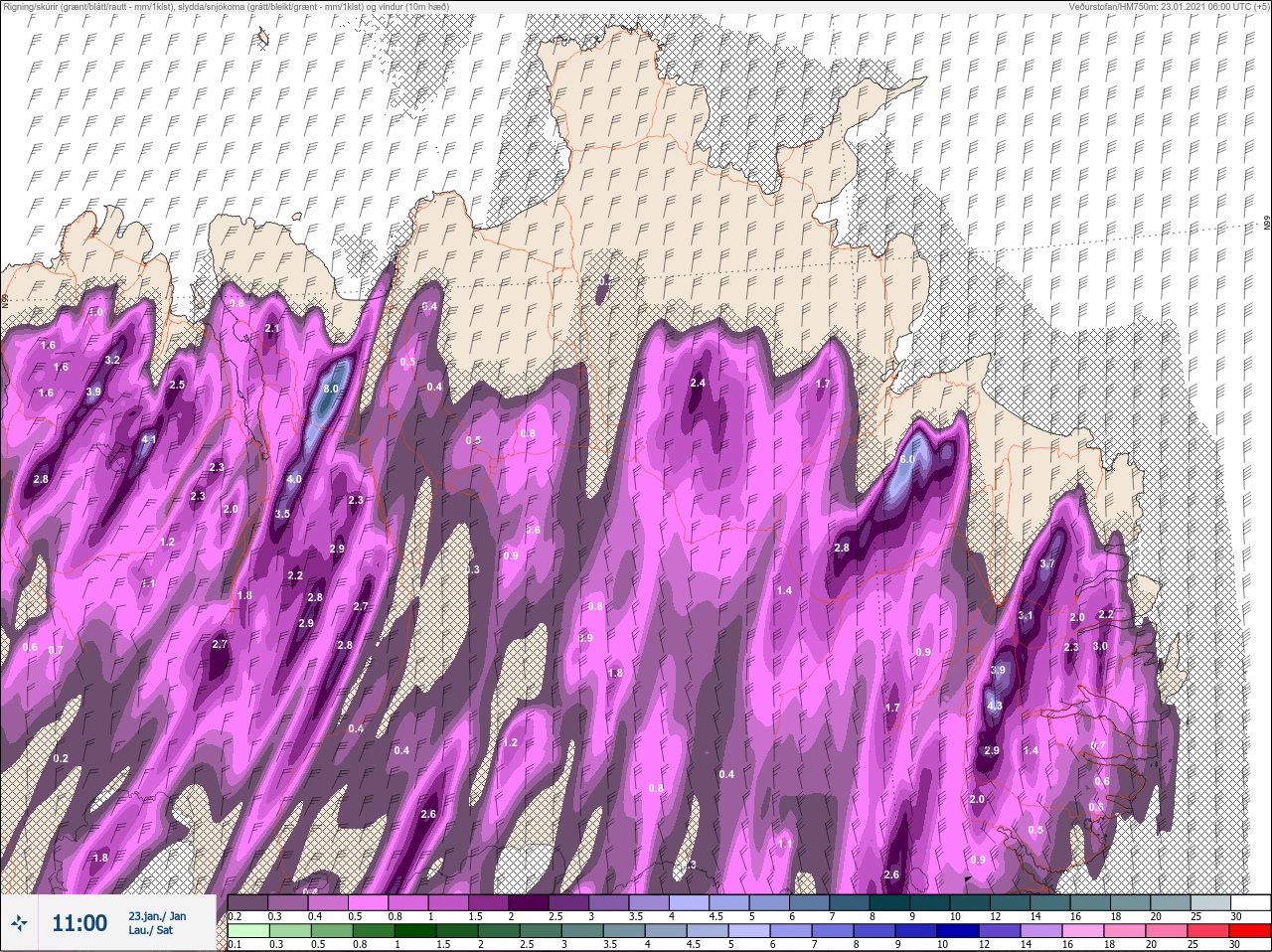Pick the white upper legend swatch after 30
Viewport: 1272px width, 952px height.
(x=1251, y=902)
